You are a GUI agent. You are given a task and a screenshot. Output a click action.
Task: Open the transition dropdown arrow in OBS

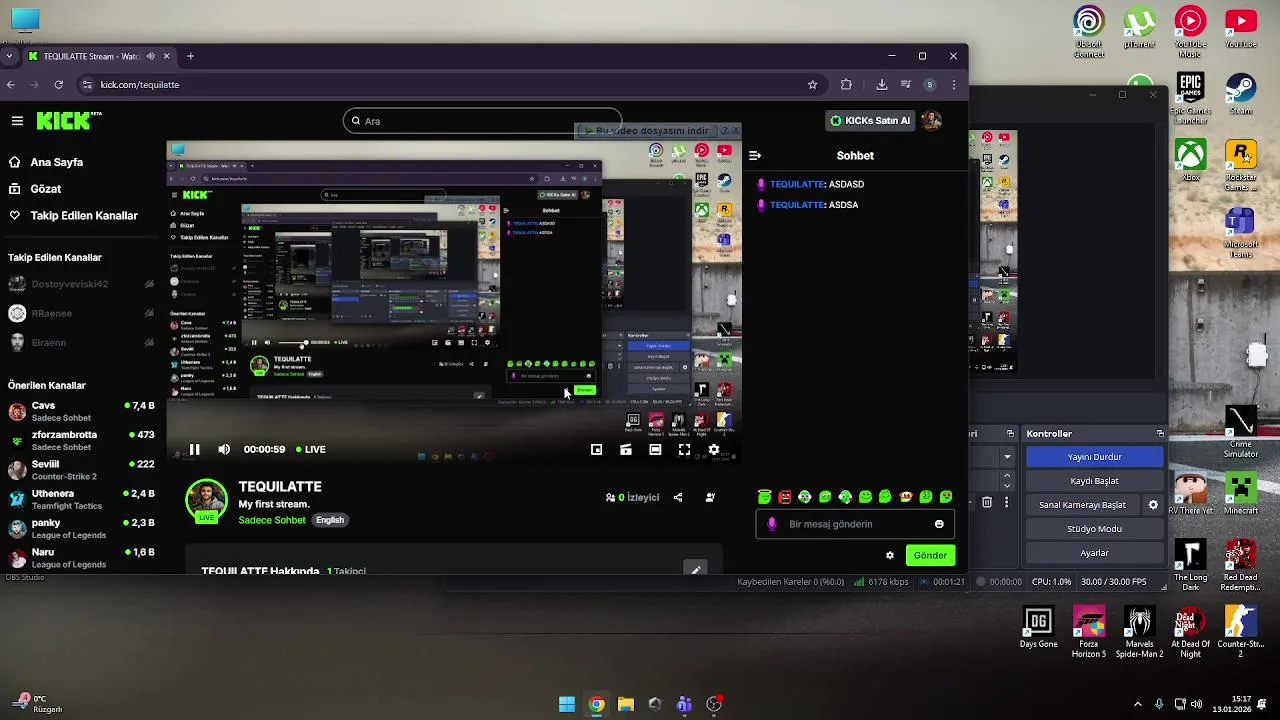click(1007, 457)
